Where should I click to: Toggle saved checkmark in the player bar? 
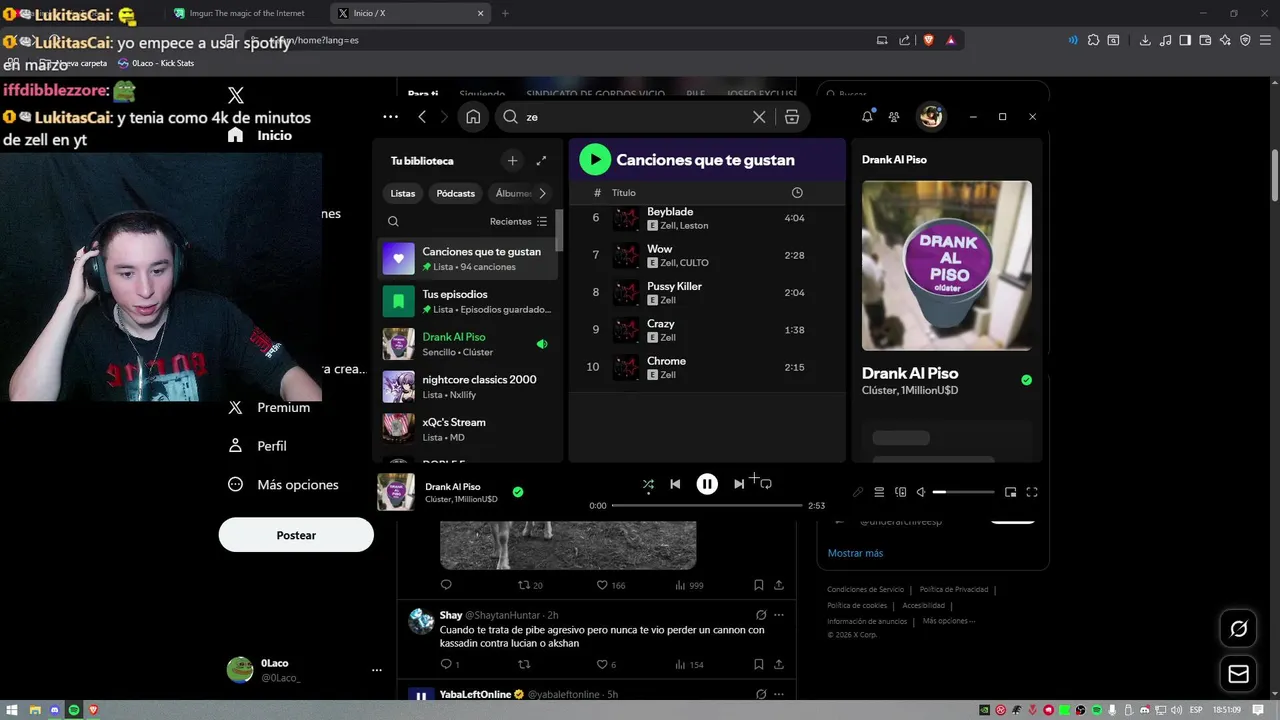tap(518, 492)
